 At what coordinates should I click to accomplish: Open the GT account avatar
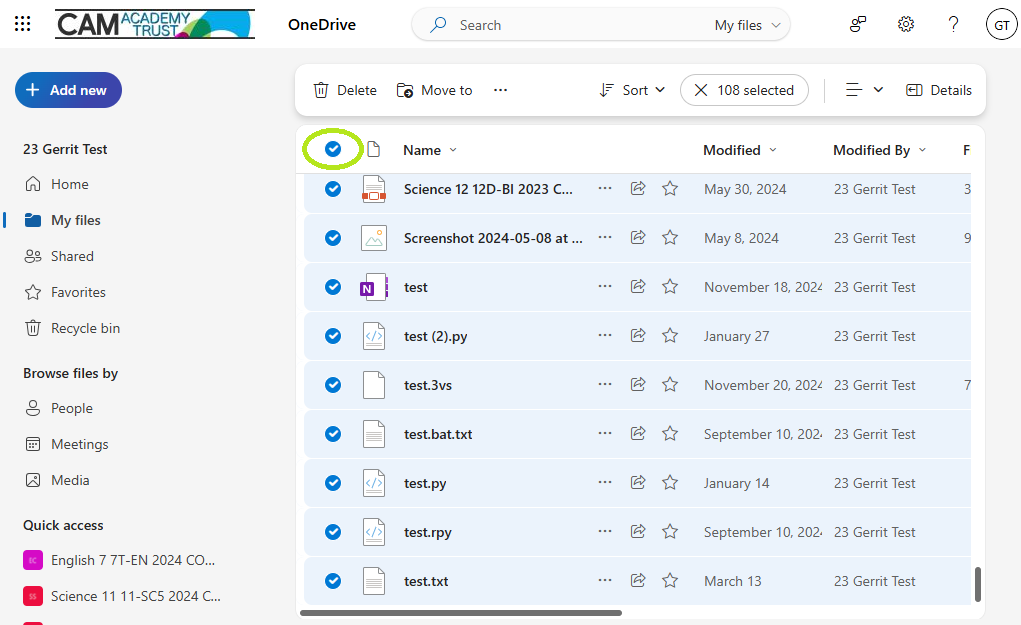1001,25
